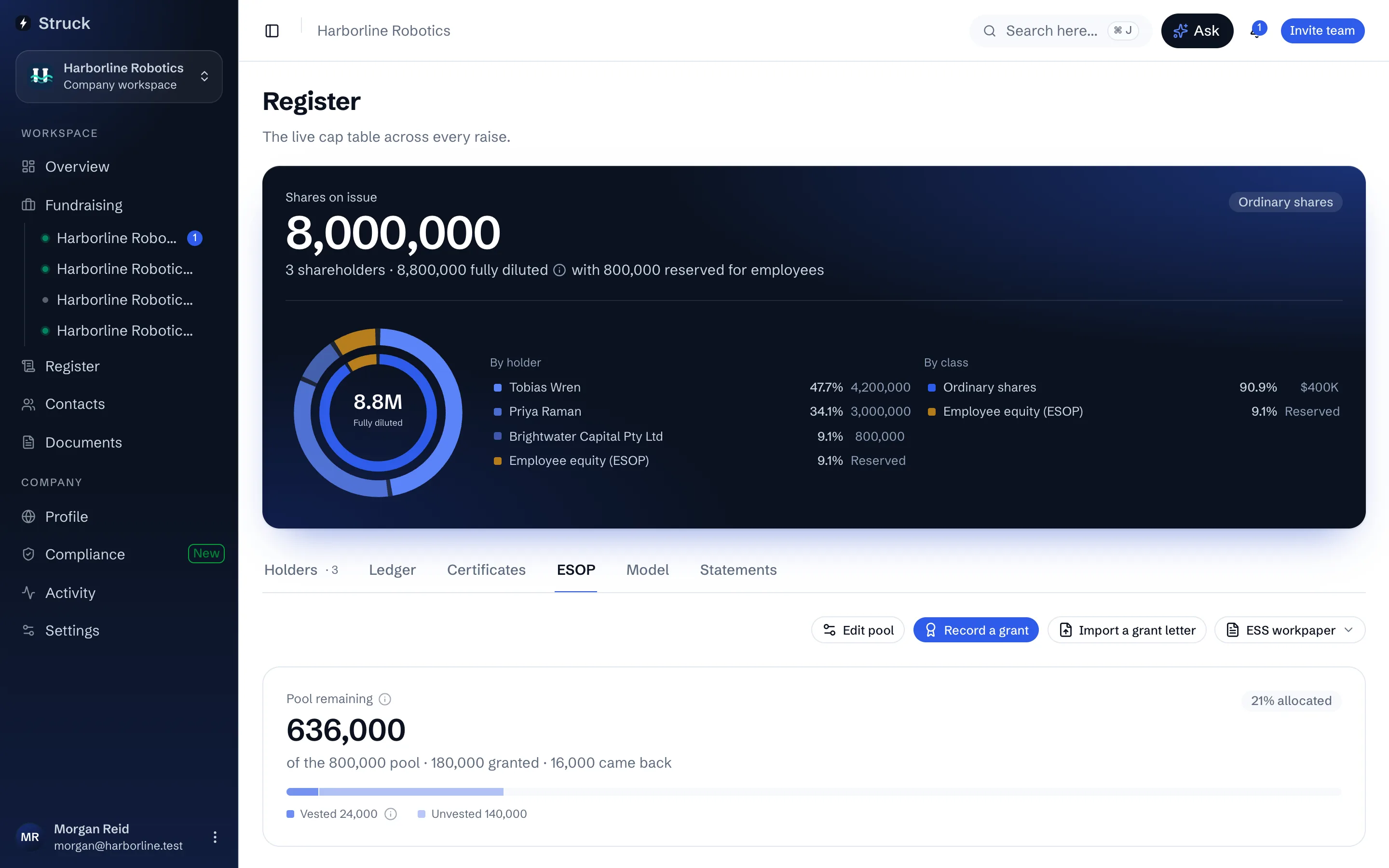1389x868 pixels.
Task: Click the Edit pool button
Action: point(858,630)
